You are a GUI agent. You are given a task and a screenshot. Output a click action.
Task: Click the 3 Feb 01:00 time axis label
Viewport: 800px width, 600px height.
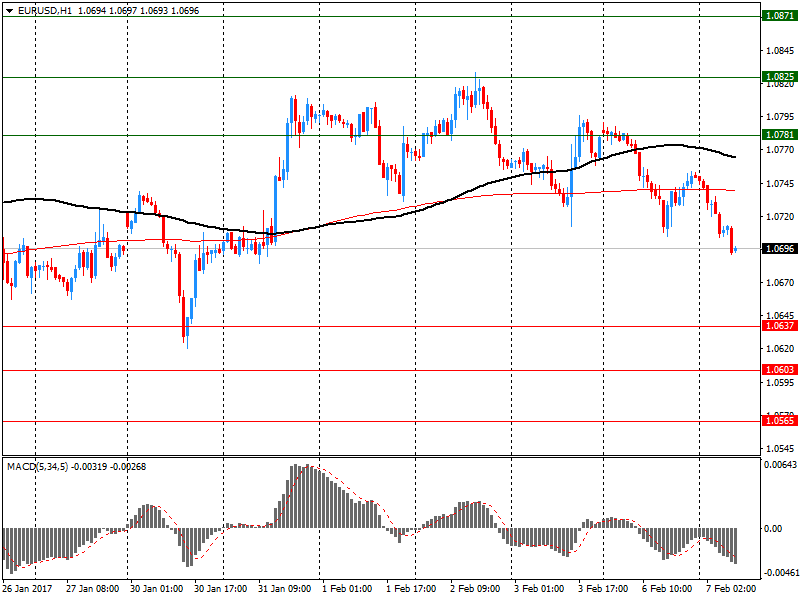pos(539,589)
